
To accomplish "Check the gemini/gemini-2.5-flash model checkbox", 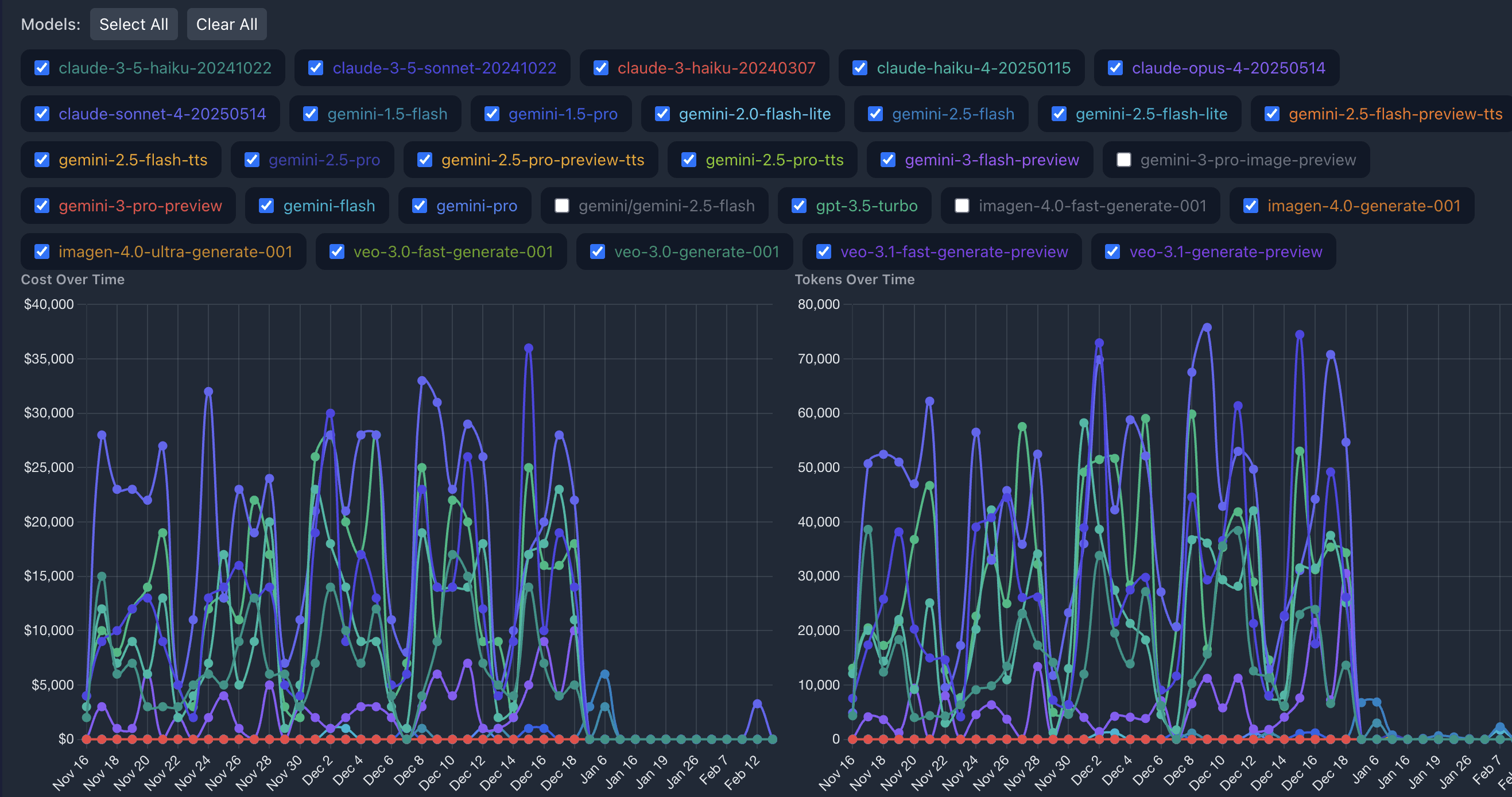I will pyautogui.click(x=562, y=206).
